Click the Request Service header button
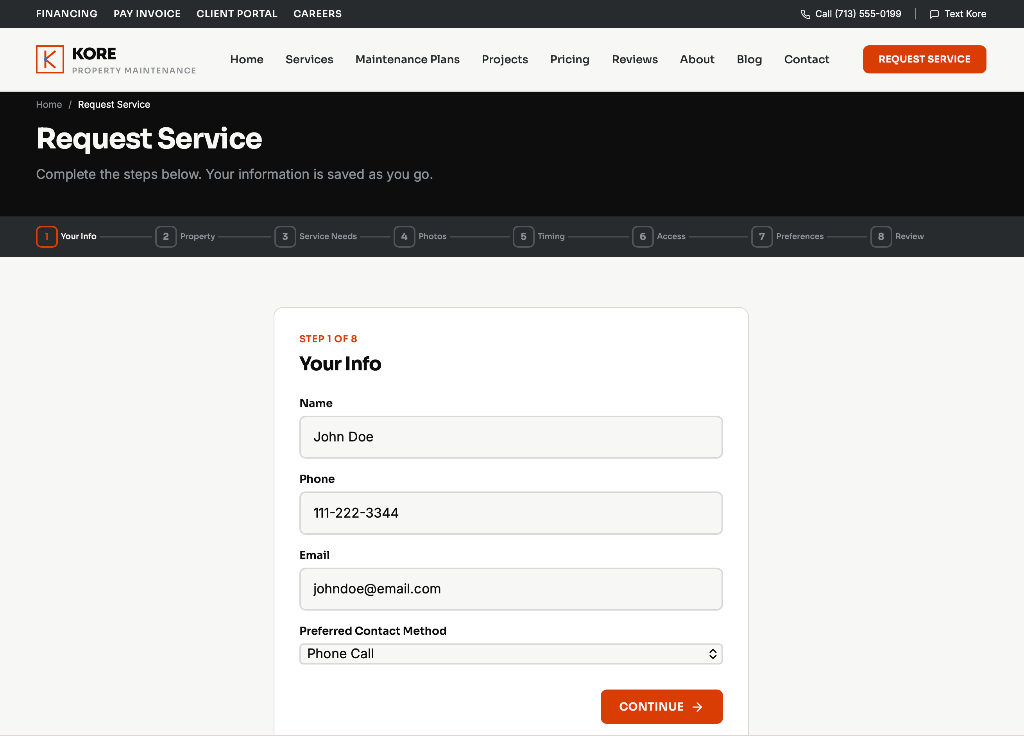This screenshot has height=736, width=1024. click(924, 59)
